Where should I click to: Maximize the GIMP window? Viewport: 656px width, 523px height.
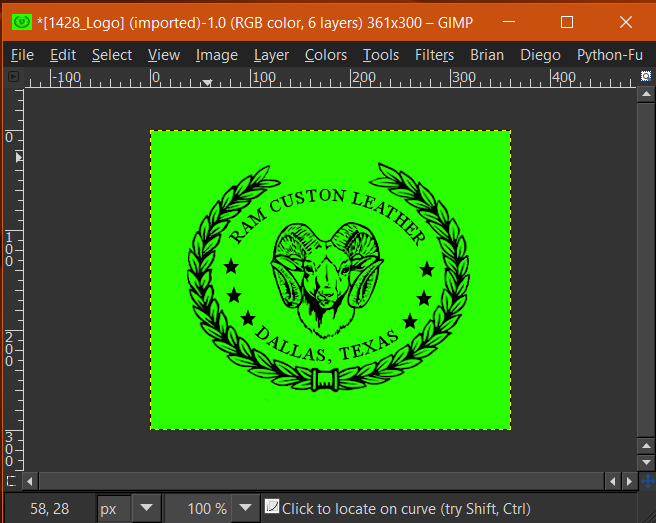point(567,22)
